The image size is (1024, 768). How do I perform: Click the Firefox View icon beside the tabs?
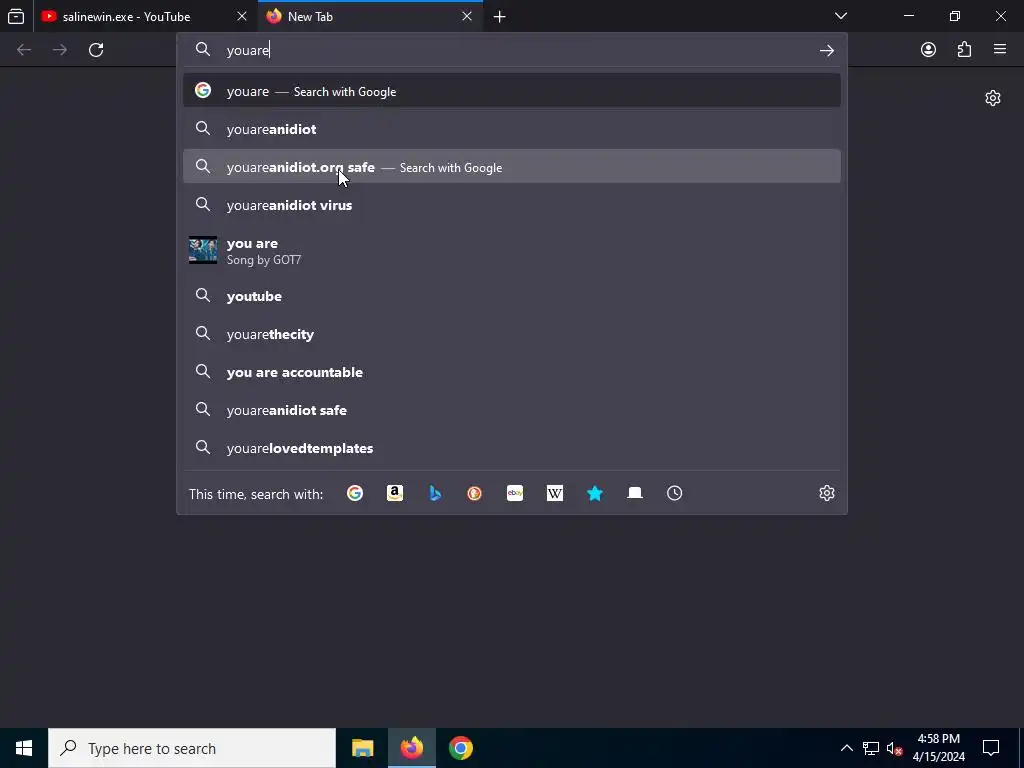tap(16, 16)
